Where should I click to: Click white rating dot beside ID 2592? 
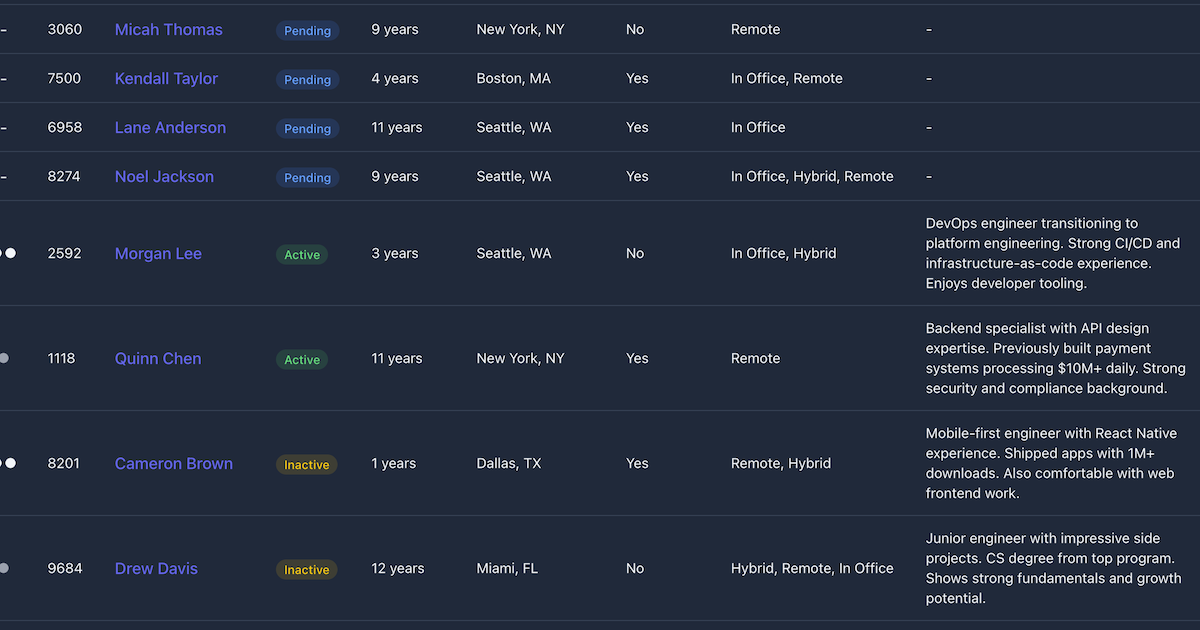tap(10, 254)
